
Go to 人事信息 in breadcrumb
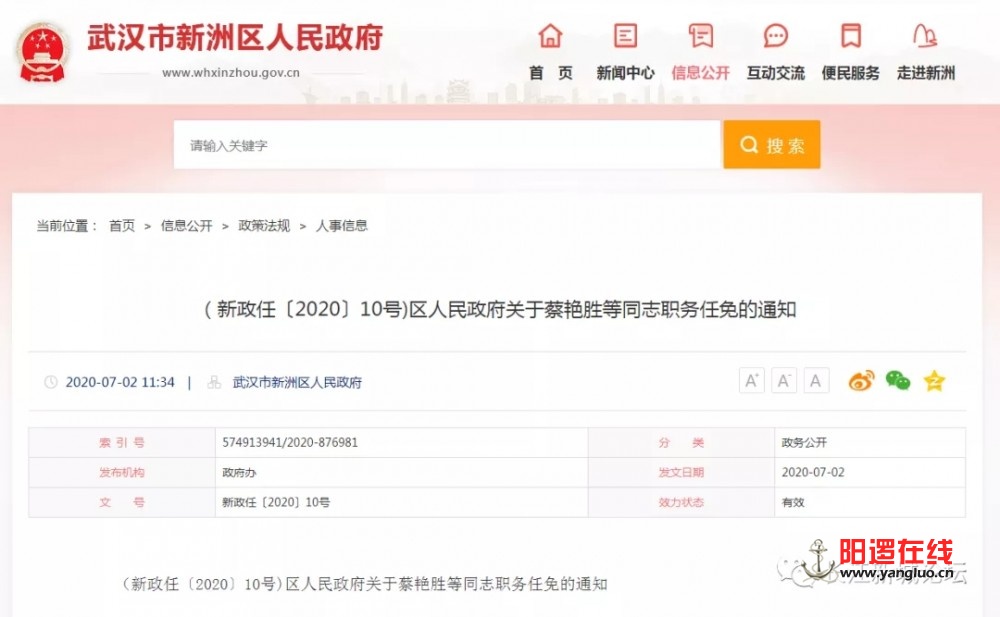point(341,225)
